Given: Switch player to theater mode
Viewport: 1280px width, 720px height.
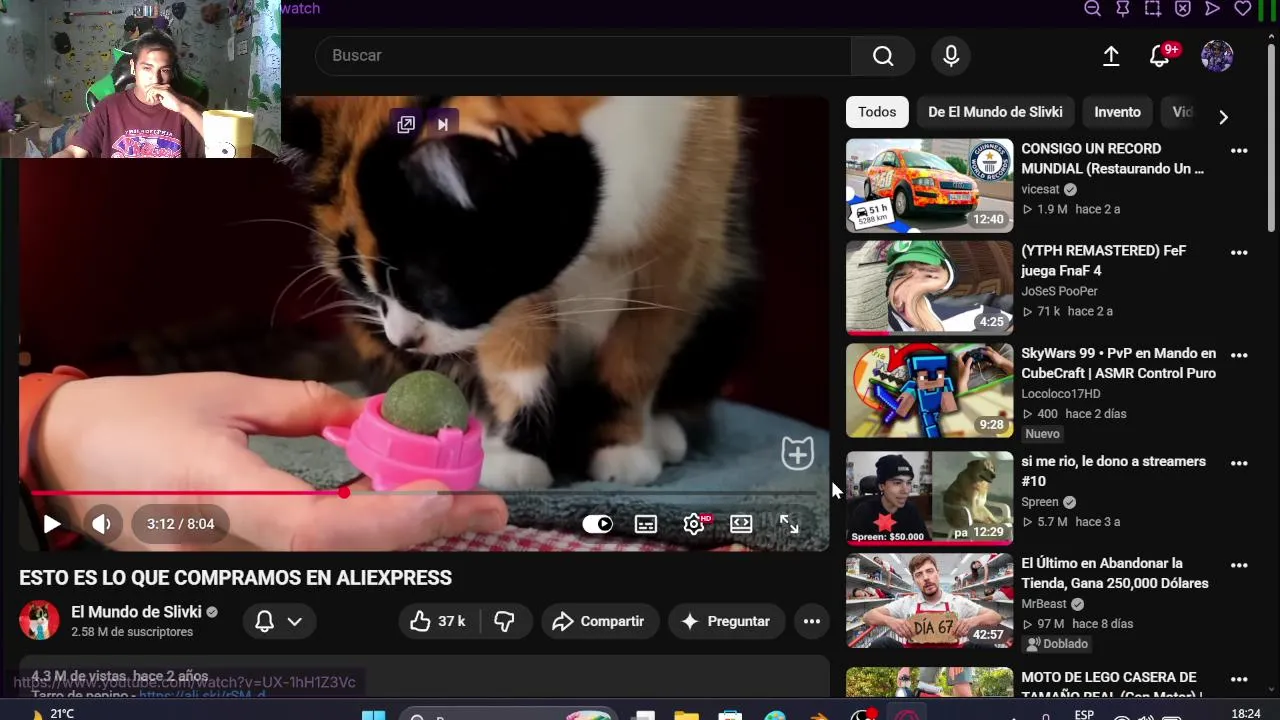Looking at the screenshot, I should (x=741, y=524).
